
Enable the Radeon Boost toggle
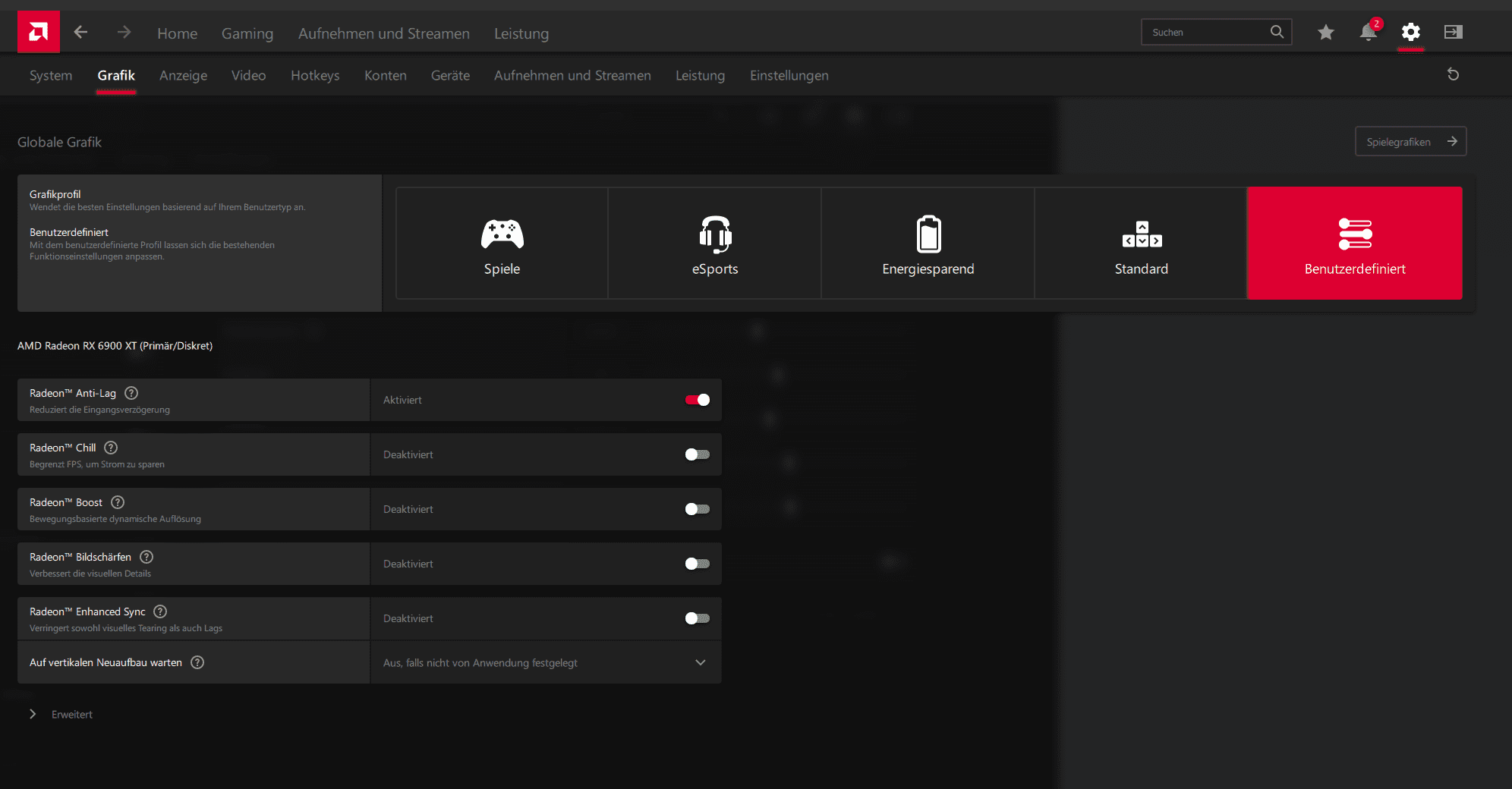(698, 509)
